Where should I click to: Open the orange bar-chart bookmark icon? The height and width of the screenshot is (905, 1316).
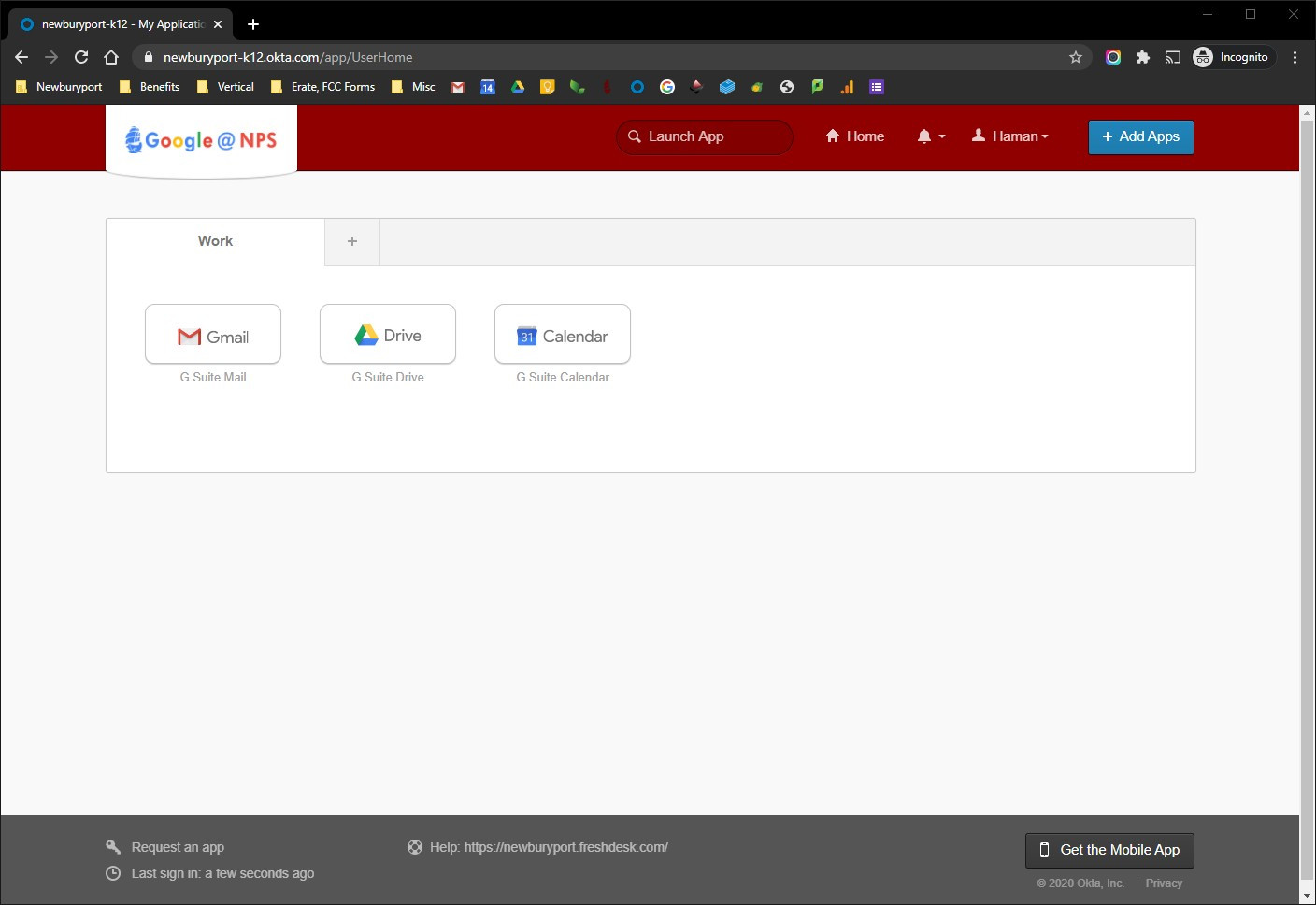coord(847,87)
